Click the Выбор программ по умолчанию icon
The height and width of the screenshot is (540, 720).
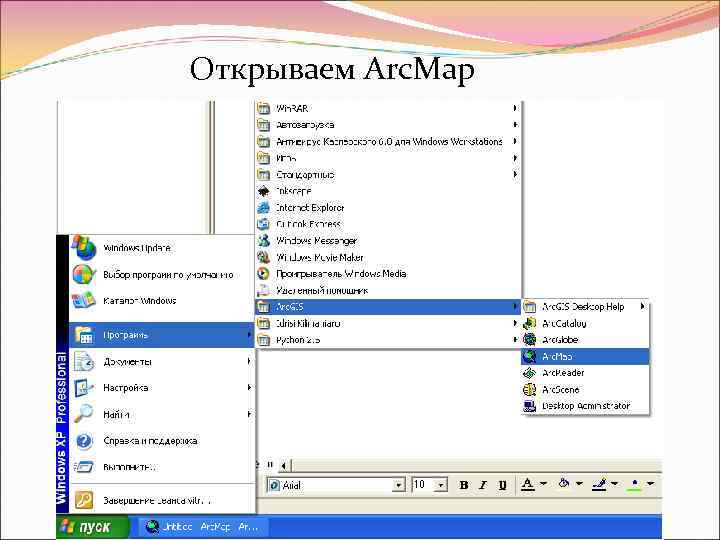(84, 275)
